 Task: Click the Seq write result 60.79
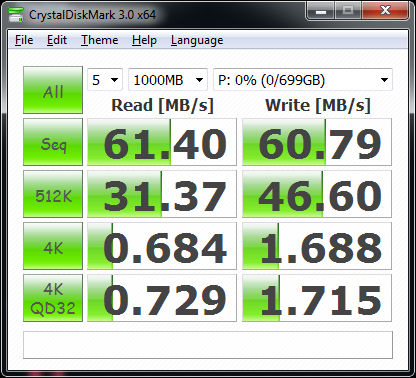click(317, 142)
